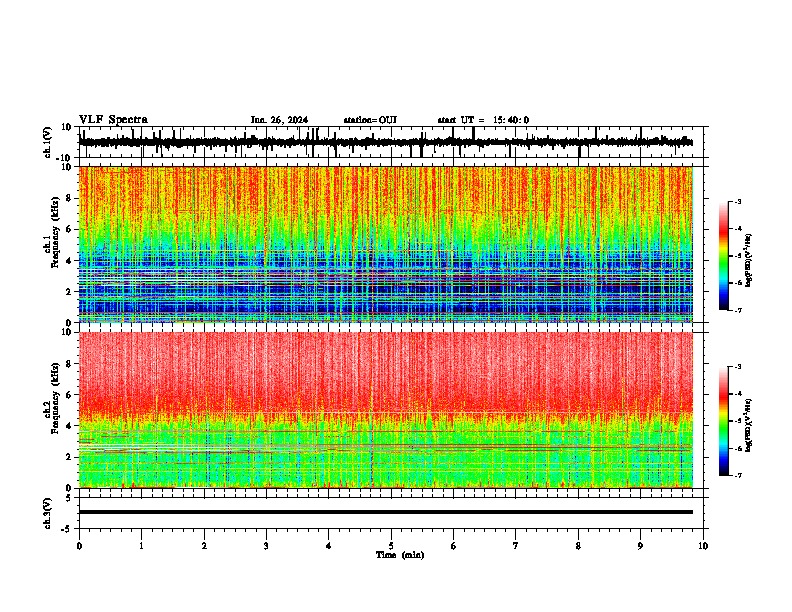Click time axis tick label "1"
The height and width of the screenshot is (612, 792).
141,546
